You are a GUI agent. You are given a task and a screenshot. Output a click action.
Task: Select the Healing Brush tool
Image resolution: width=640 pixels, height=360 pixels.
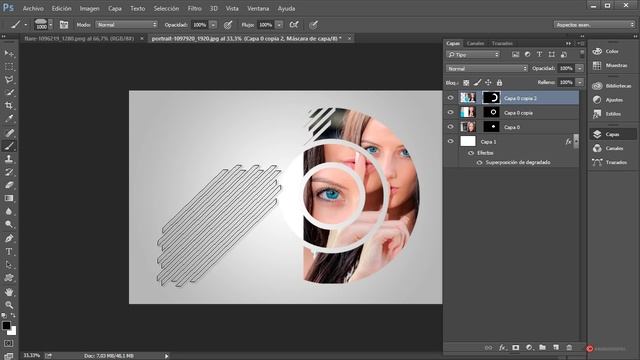tap(9, 133)
